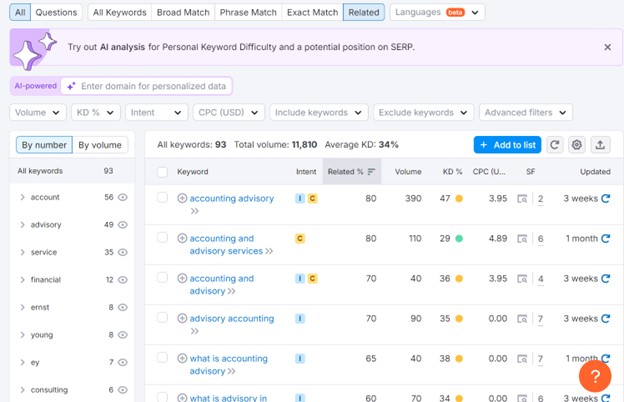Open double-arrow link after 'accounting advisory'
The image size is (624, 402).
[x=194, y=211]
